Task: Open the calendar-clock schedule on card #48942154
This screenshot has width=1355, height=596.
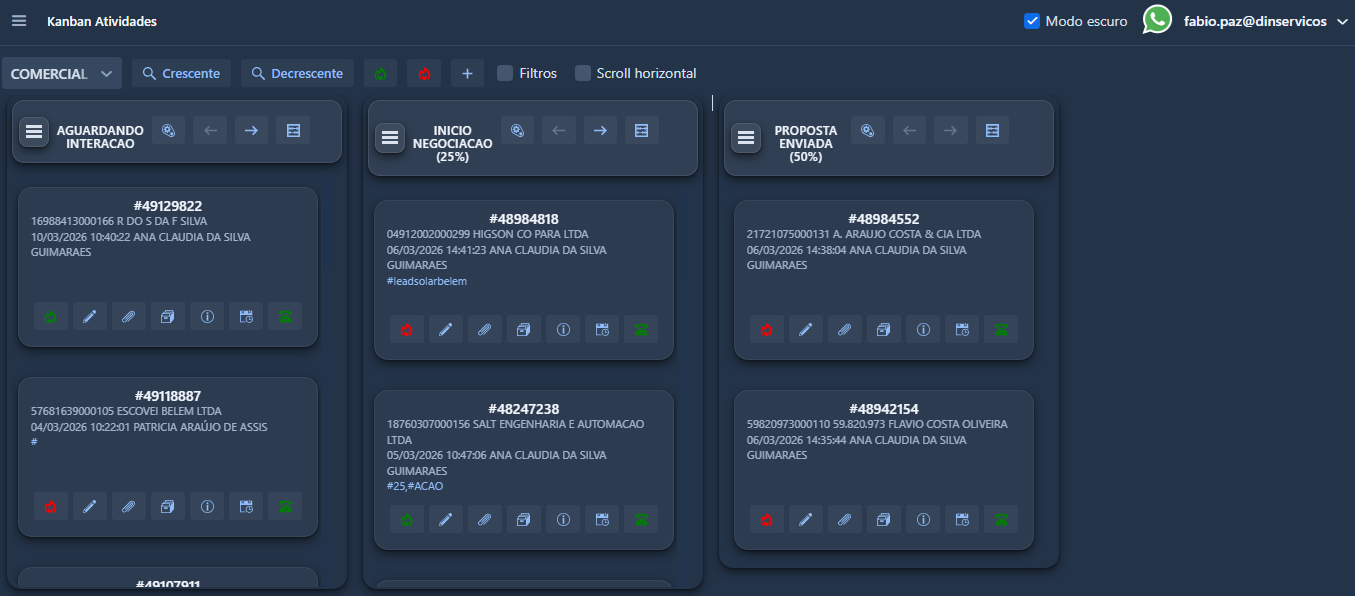Action: tap(962, 519)
